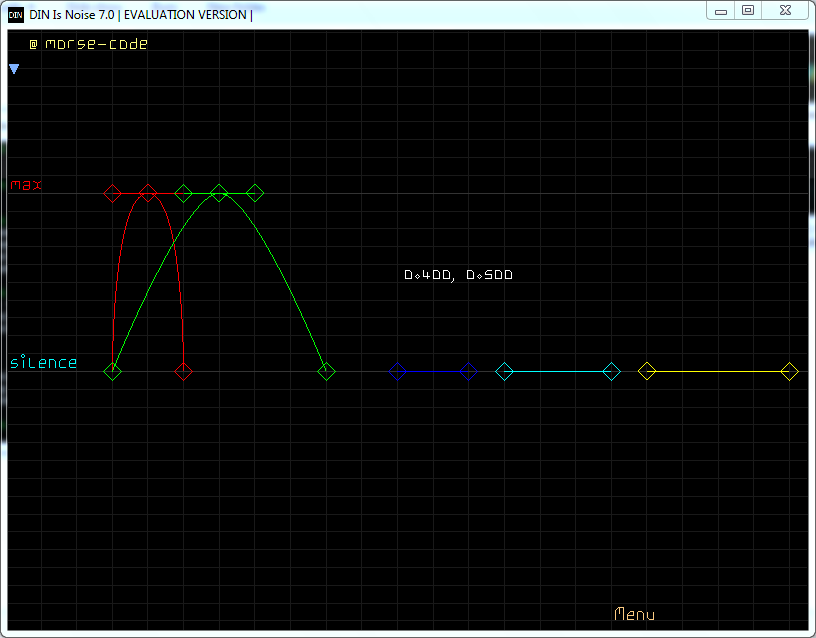Click the blue triangle expander at top left
This screenshot has width=816, height=638.
pos(14,69)
